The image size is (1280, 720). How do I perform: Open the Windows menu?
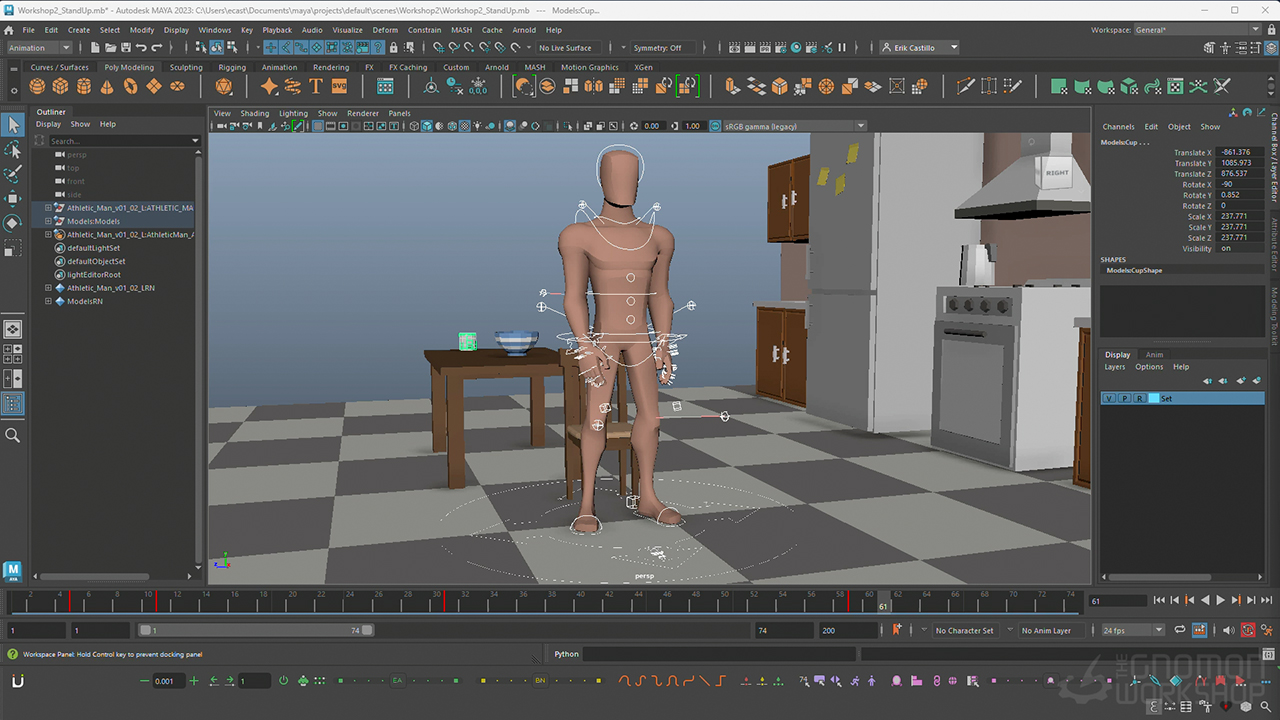point(214,29)
